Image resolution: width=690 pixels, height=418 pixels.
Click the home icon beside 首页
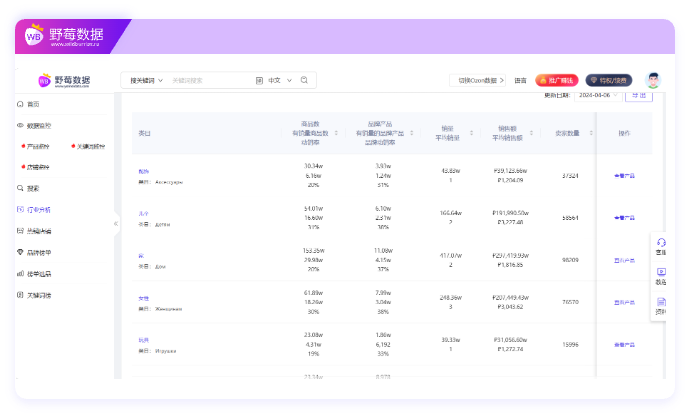[x=20, y=104]
